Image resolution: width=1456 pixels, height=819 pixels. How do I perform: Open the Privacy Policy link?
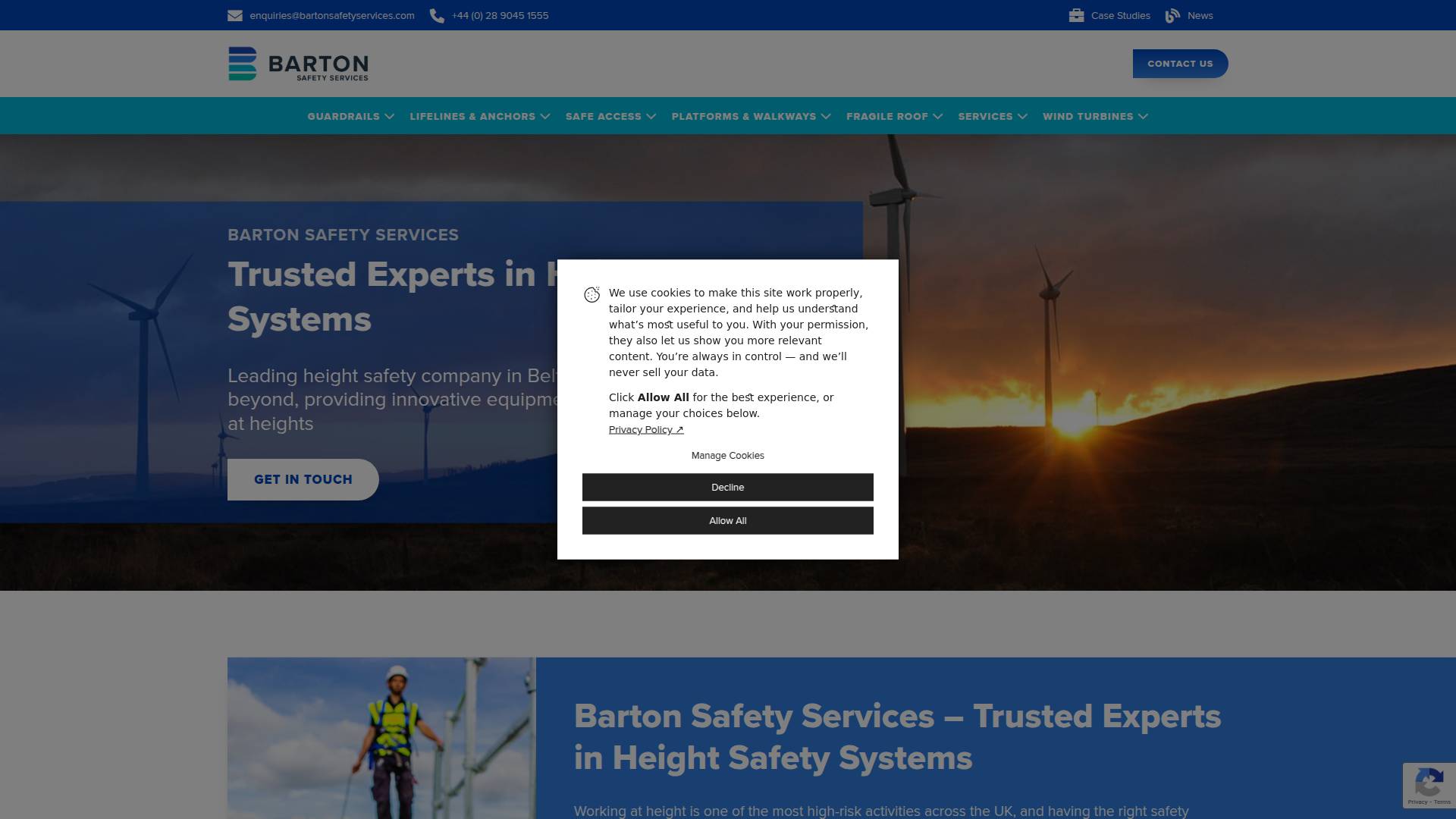[x=641, y=429]
